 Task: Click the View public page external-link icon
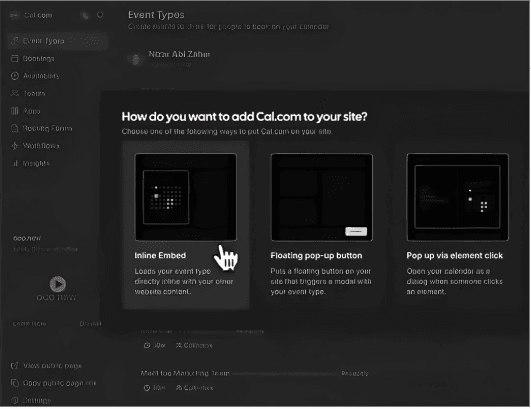[x=14, y=366]
